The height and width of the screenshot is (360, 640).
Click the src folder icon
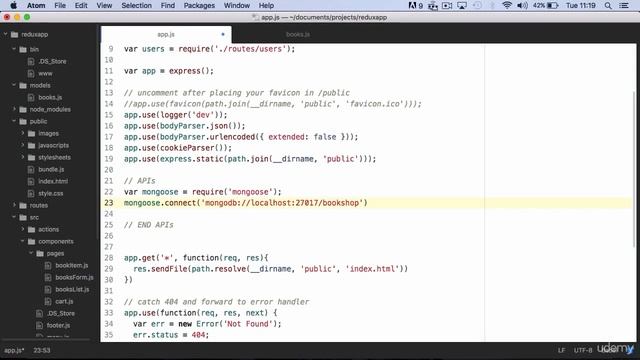[x=23, y=218]
